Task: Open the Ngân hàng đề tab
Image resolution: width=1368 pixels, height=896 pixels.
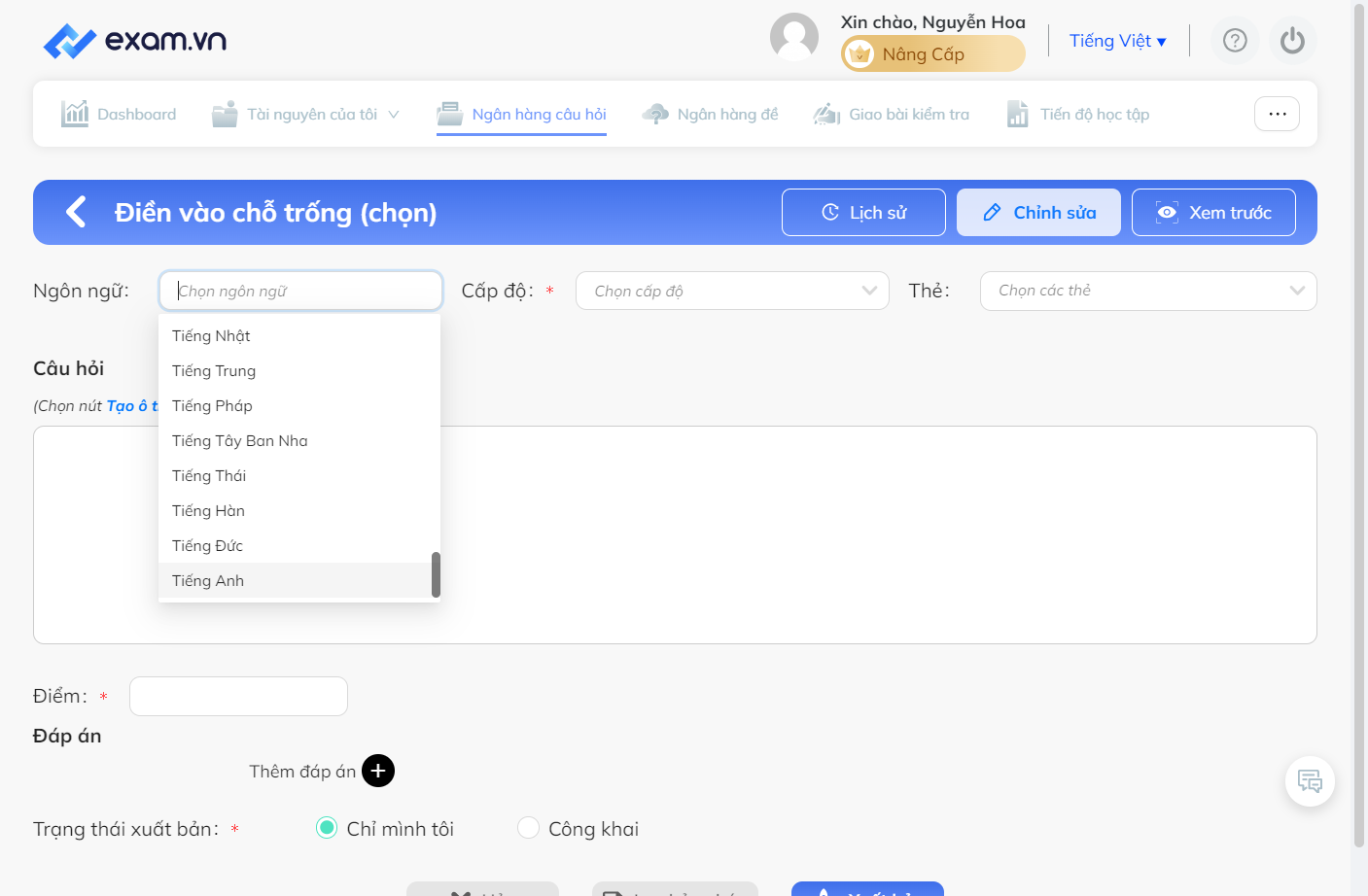Action: coord(710,114)
